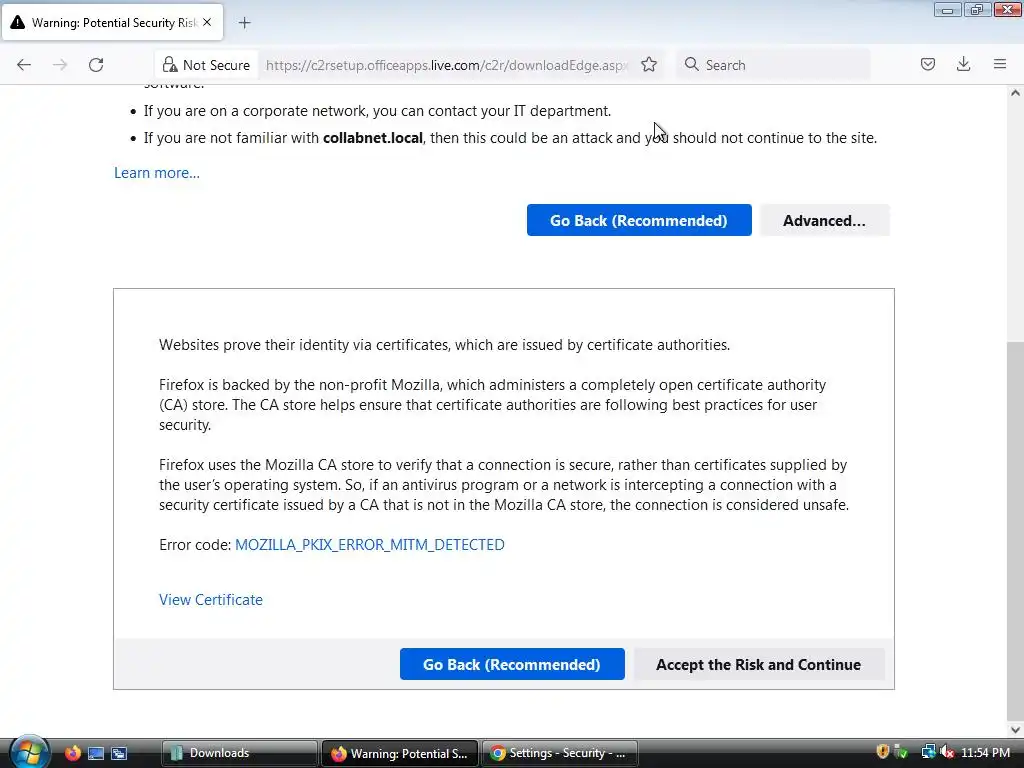Switch to Firefox Warning taskbar button
Screen dimensions: 1024x768
400,753
